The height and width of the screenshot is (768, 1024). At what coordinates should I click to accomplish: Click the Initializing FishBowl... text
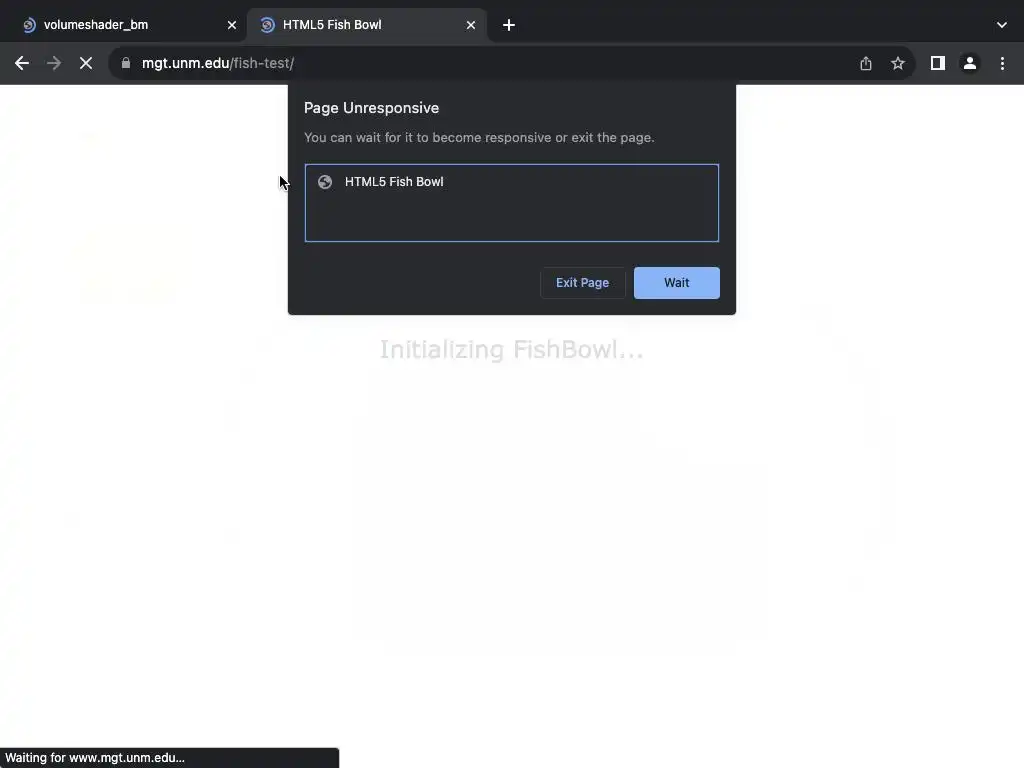[512, 349]
